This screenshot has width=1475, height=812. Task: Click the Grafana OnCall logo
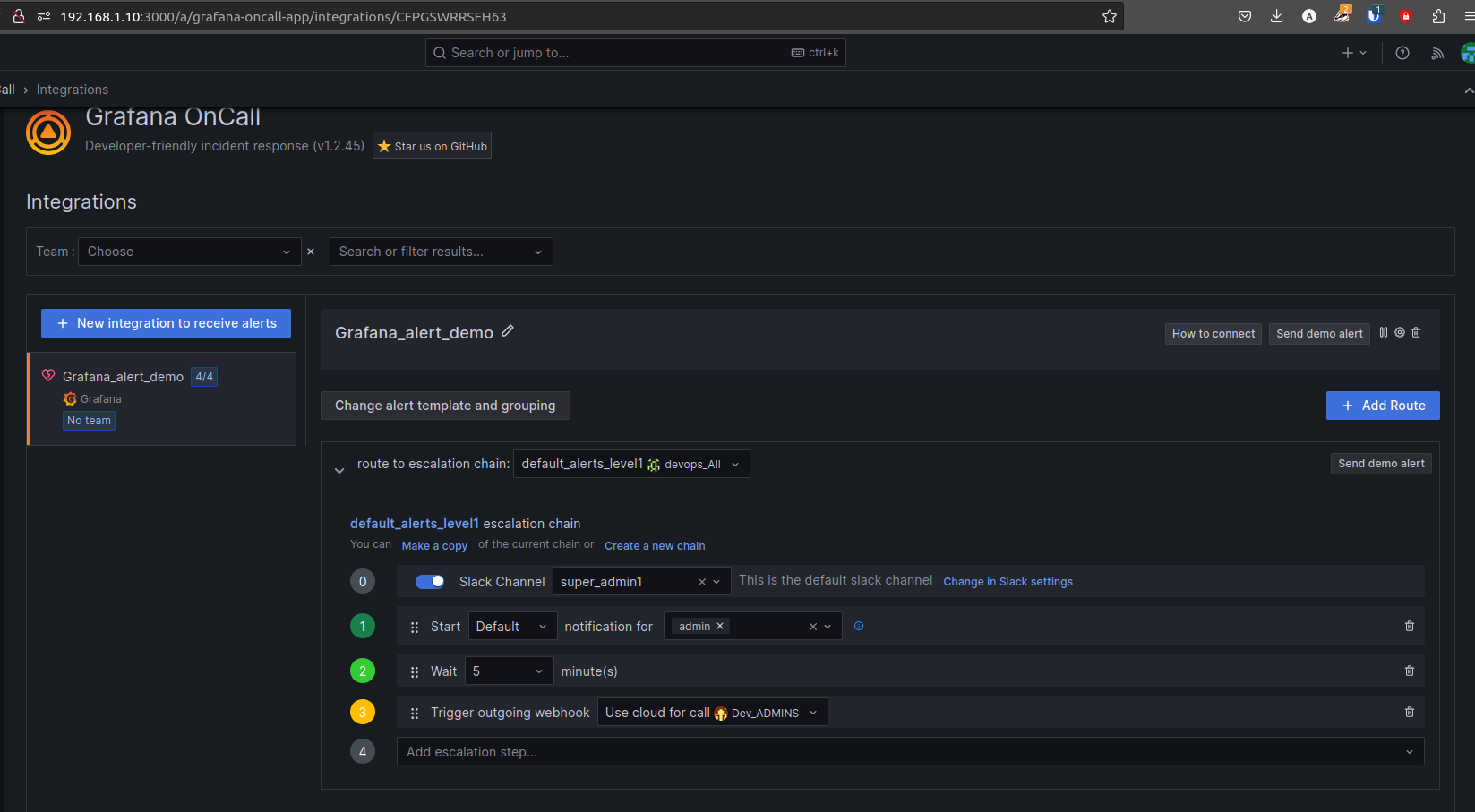pyautogui.click(x=48, y=132)
